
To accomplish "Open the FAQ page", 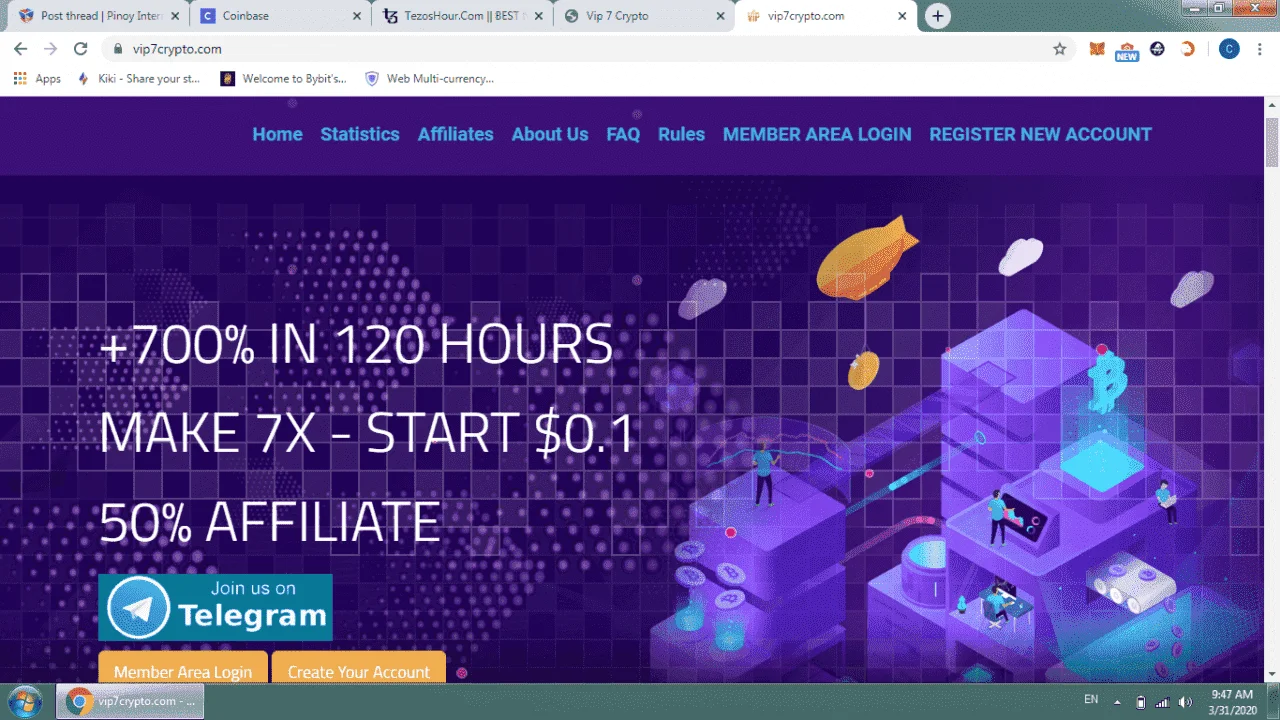I will click(x=623, y=134).
